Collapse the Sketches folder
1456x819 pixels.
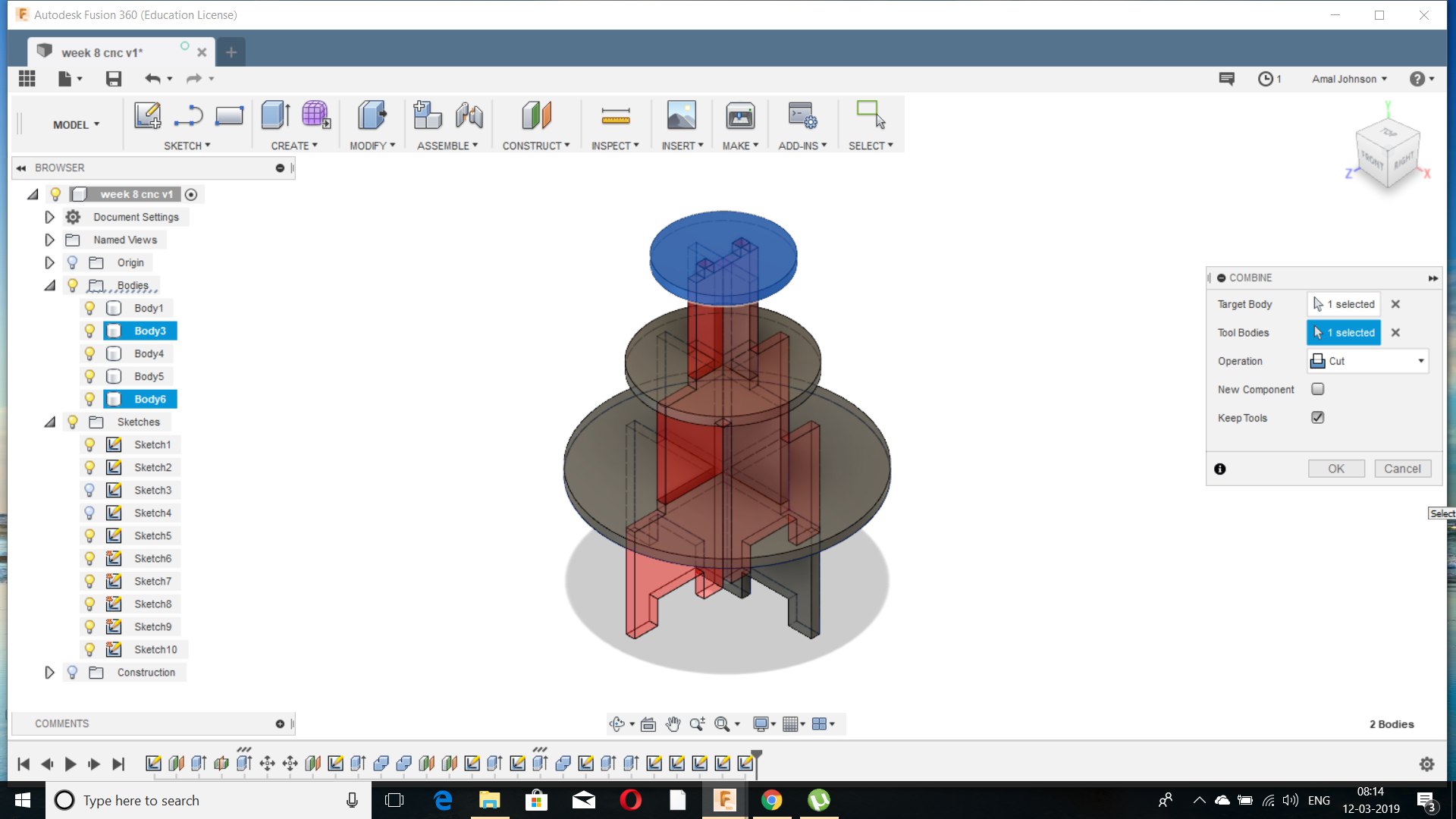click(49, 422)
